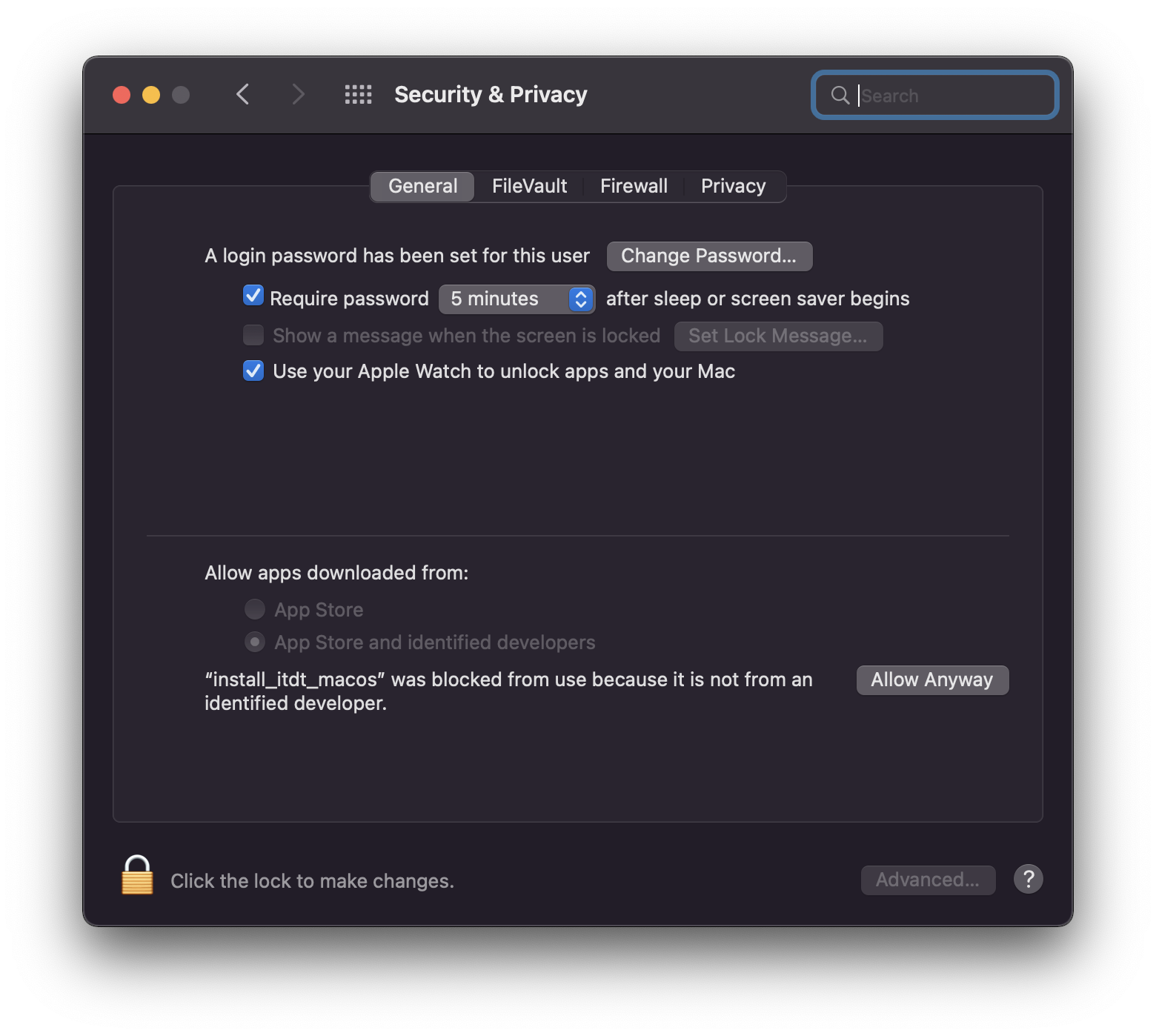Minimize the window with yellow button
The image size is (1156, 1036).
151,95
